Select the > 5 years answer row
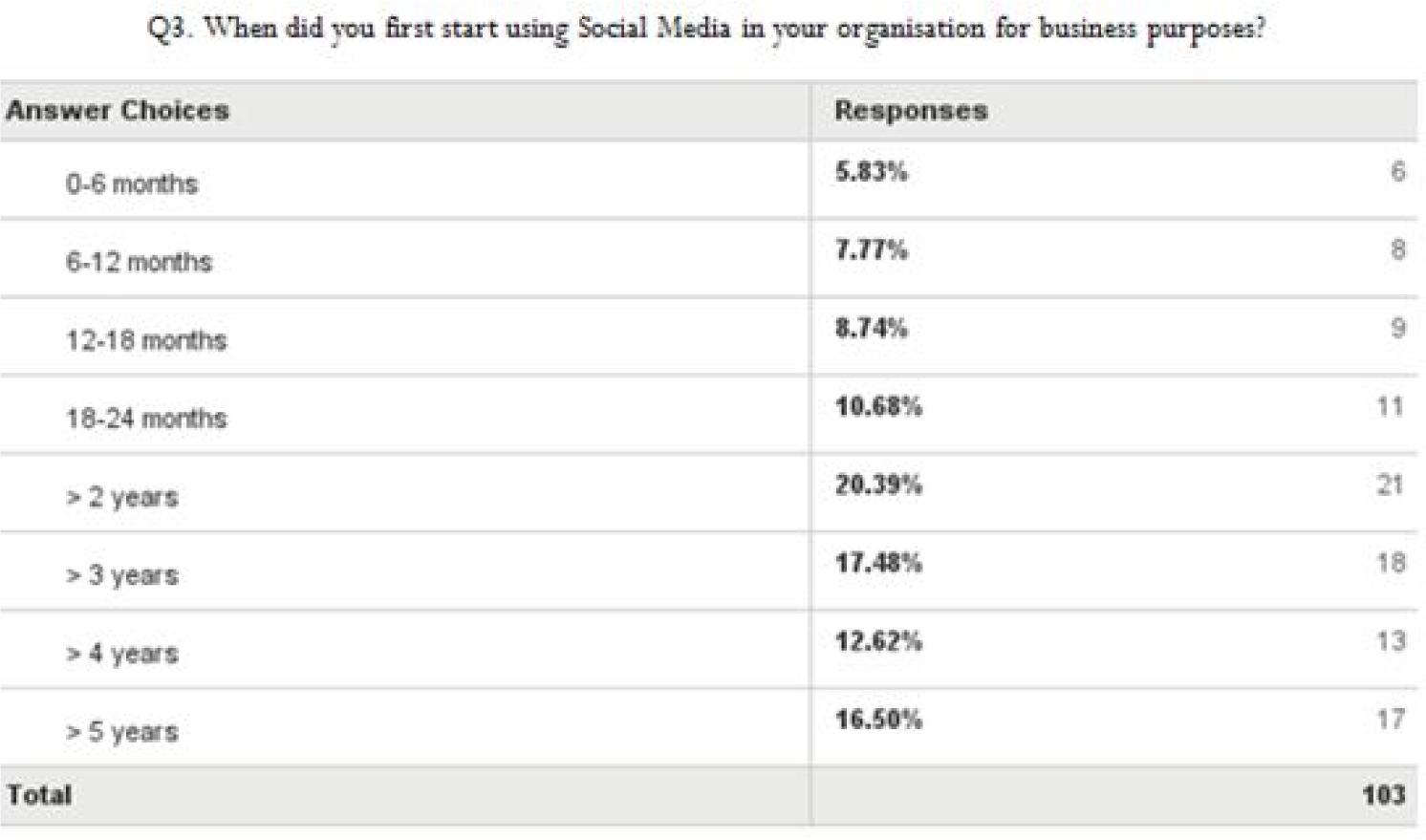This screenshot has width=1426, height=840. tap(708, 729)
